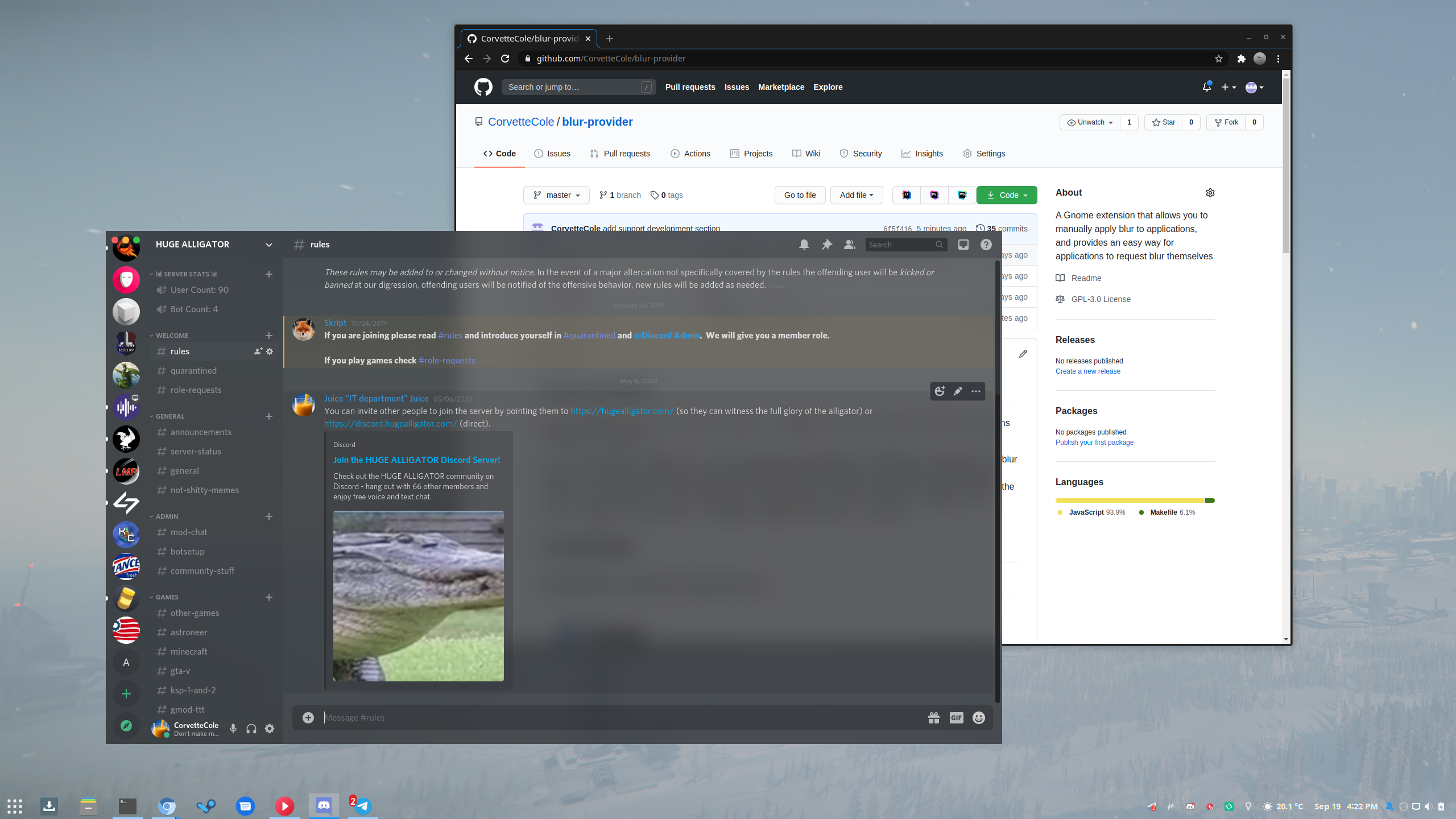Viewport: 1456px width, 819px height.
Task: Click the notification bell in Discord header
Action: (x=804, y=245)
